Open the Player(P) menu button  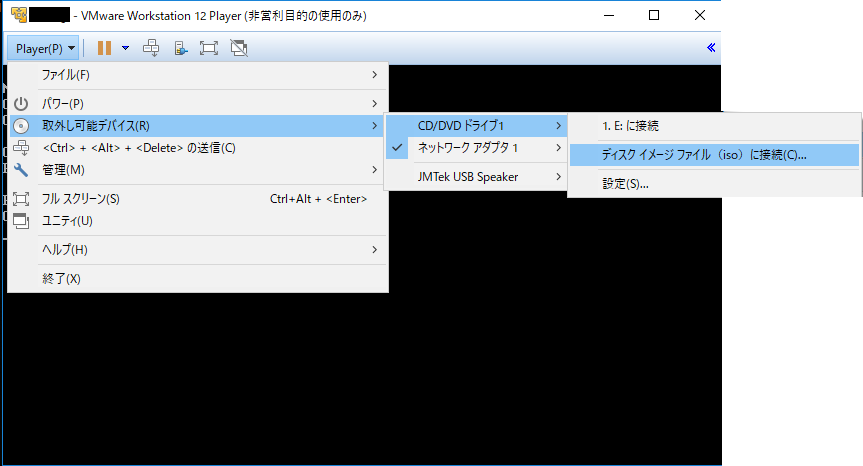tap(44, 48)
